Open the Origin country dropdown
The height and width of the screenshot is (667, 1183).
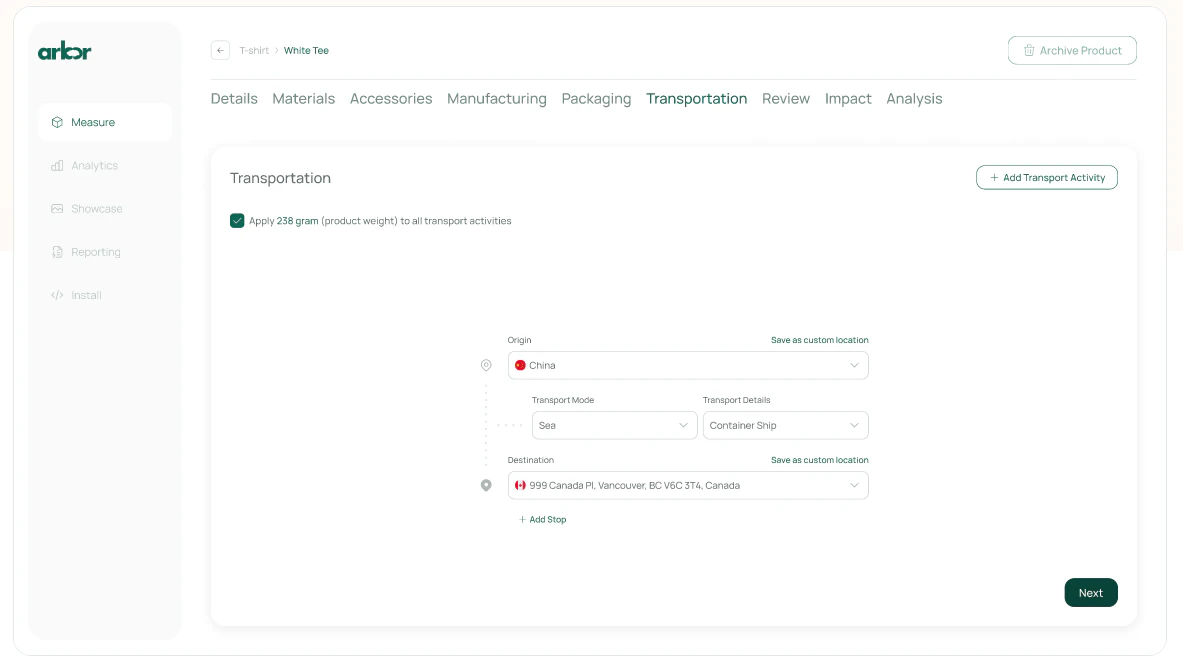coord(855,365)
